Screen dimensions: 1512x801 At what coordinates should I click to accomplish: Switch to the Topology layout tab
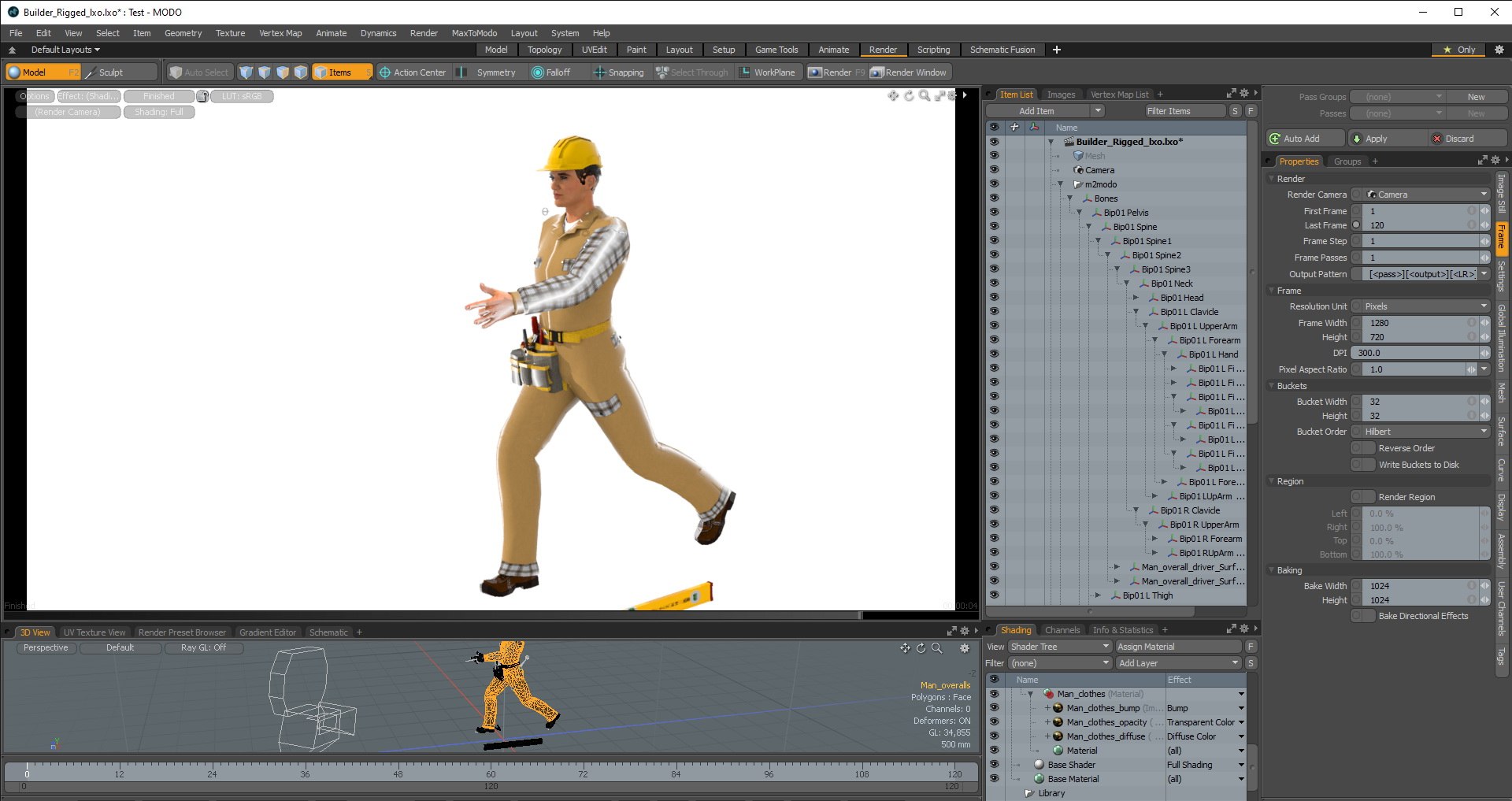[x=544, y=50]
